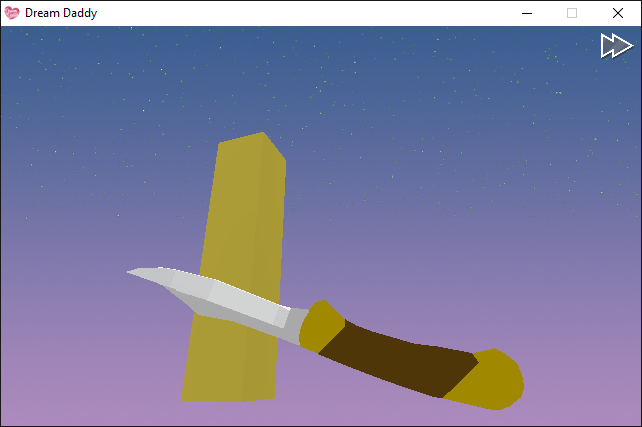Click the empty white title bar area

coord(307,13)
